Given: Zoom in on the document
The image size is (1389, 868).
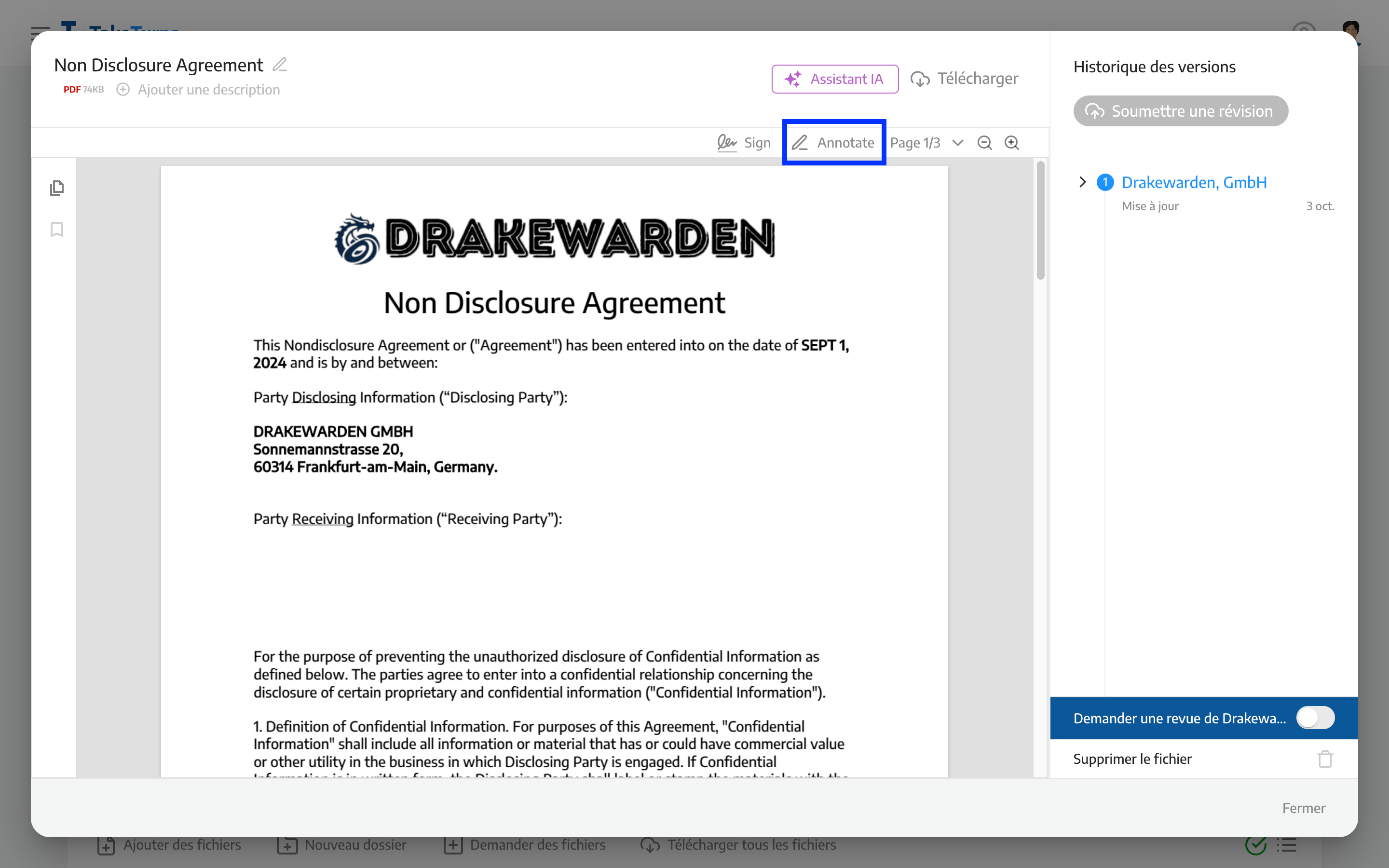Looking at the screenshot, I should (1011, 142).
